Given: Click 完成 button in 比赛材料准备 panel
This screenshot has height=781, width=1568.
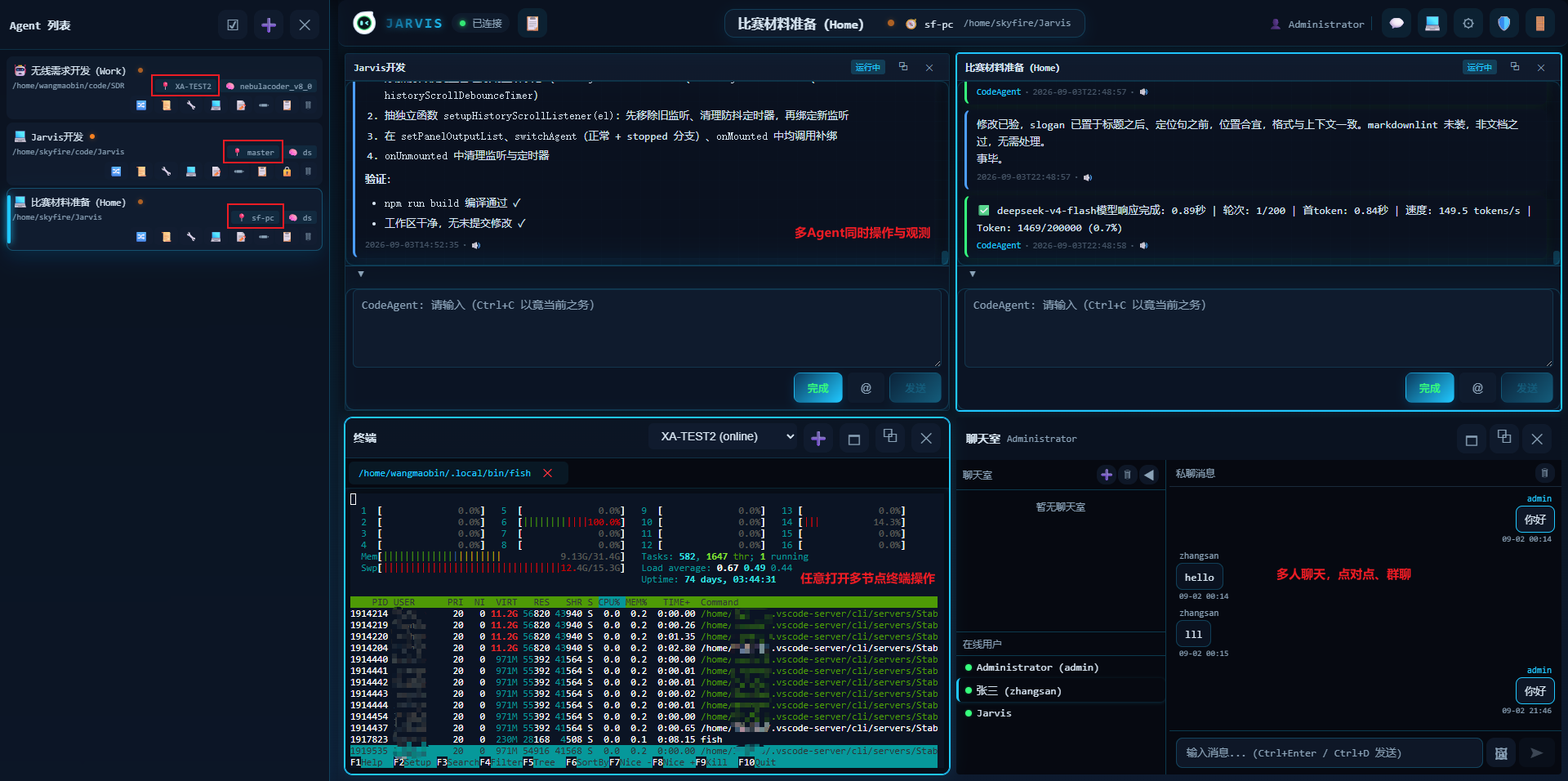Looking at the screenshot, I should pyautogui.click(x=1430, y=388).
